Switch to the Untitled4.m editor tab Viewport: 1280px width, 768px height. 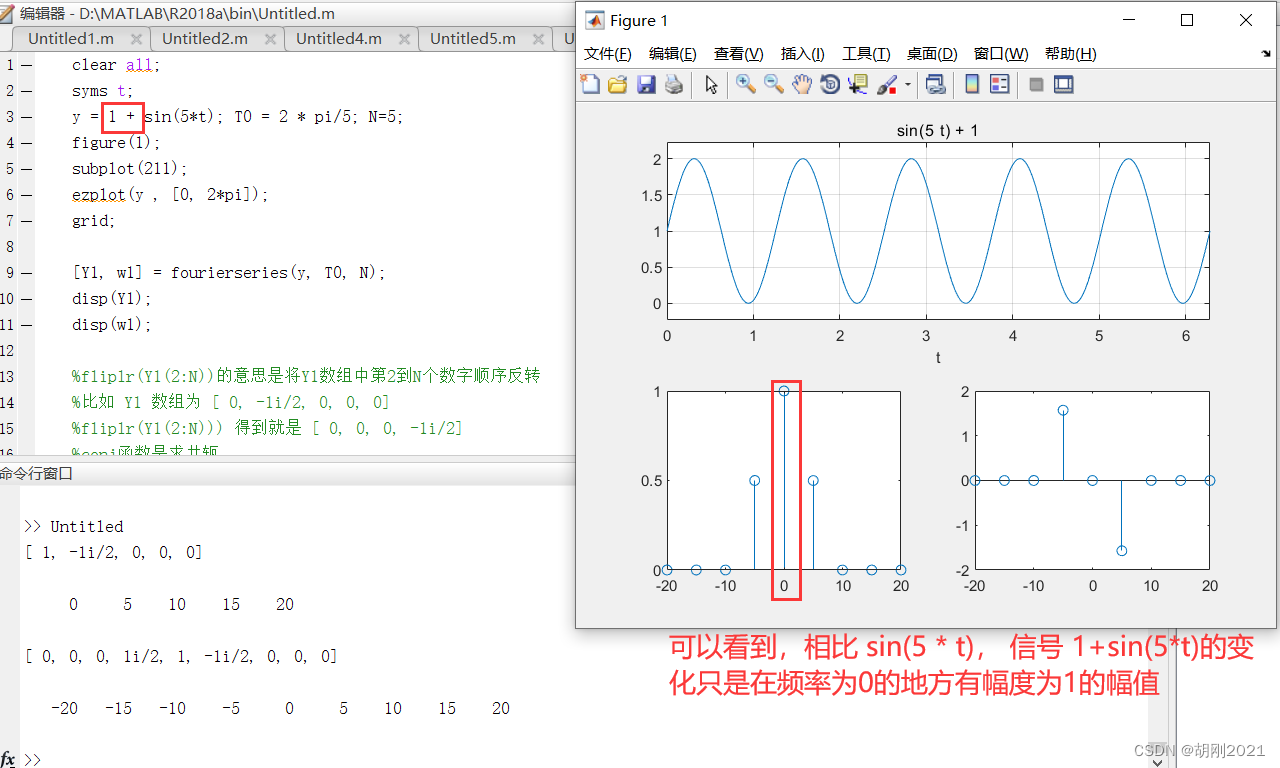tap(339, 39)
